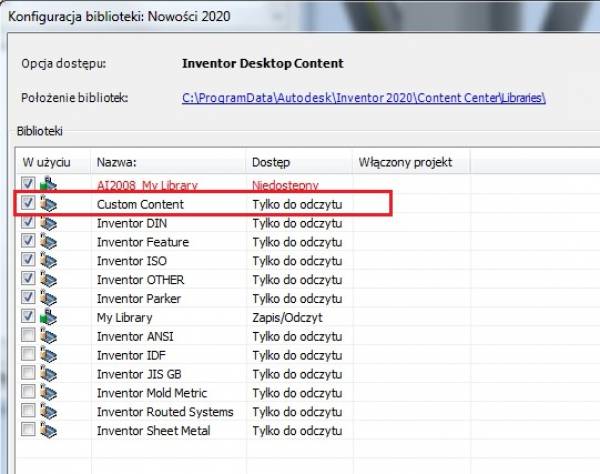The image size is (600, 474).
Task: Click the AI2008_My Library library icon
Action: click(49, 184)
